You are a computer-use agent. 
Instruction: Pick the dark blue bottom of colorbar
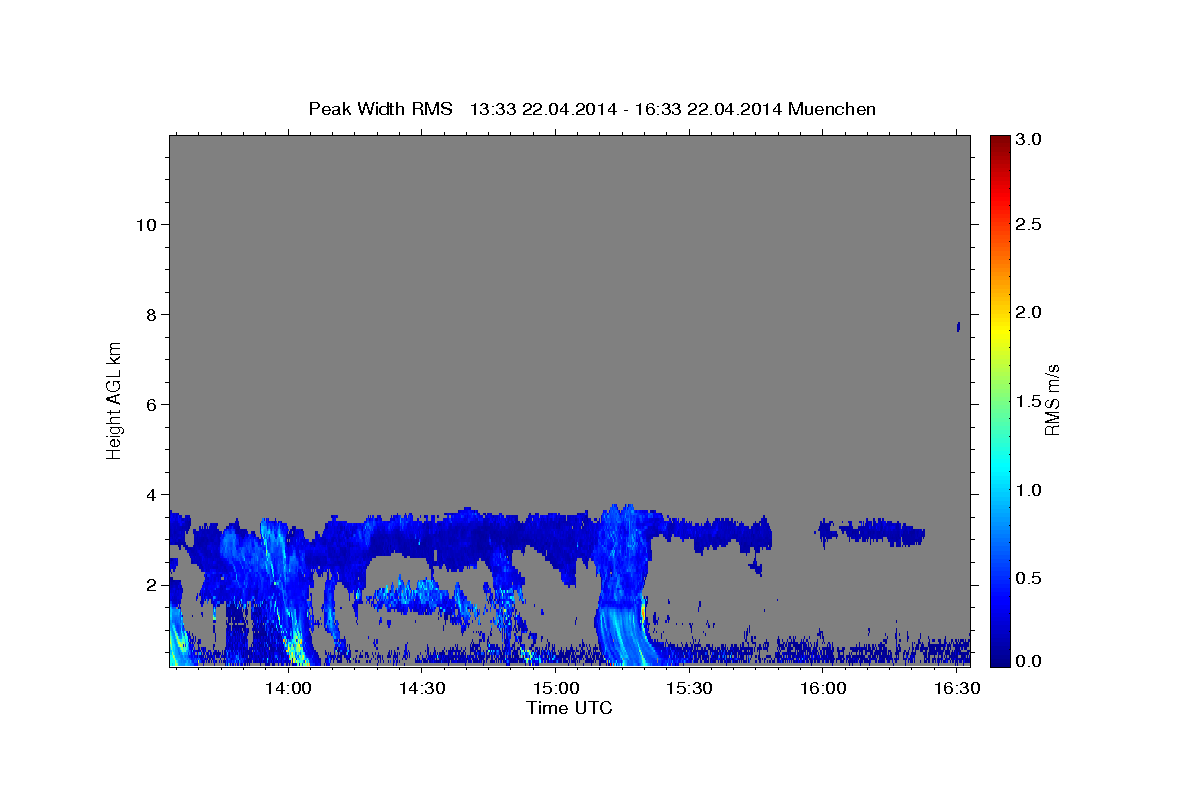click(999, 660)
